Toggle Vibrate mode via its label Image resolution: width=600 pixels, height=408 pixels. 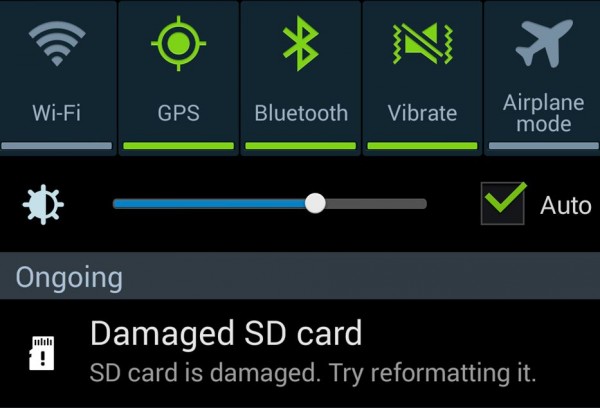422,113
